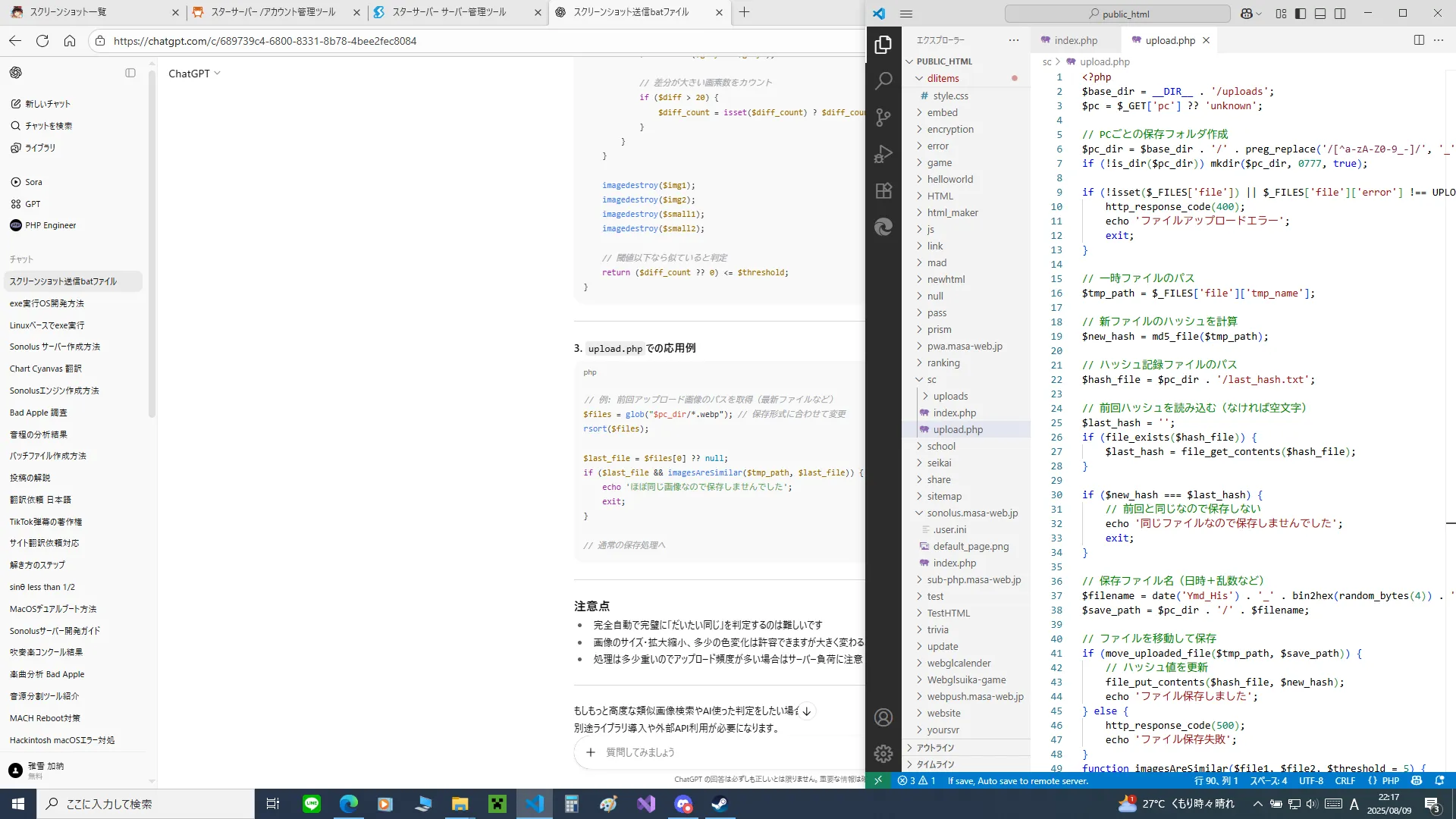Open the Extensions view icon
The height and width of the screenshot is (819, 1456).
pyautogui.click(x=883, y=190)
